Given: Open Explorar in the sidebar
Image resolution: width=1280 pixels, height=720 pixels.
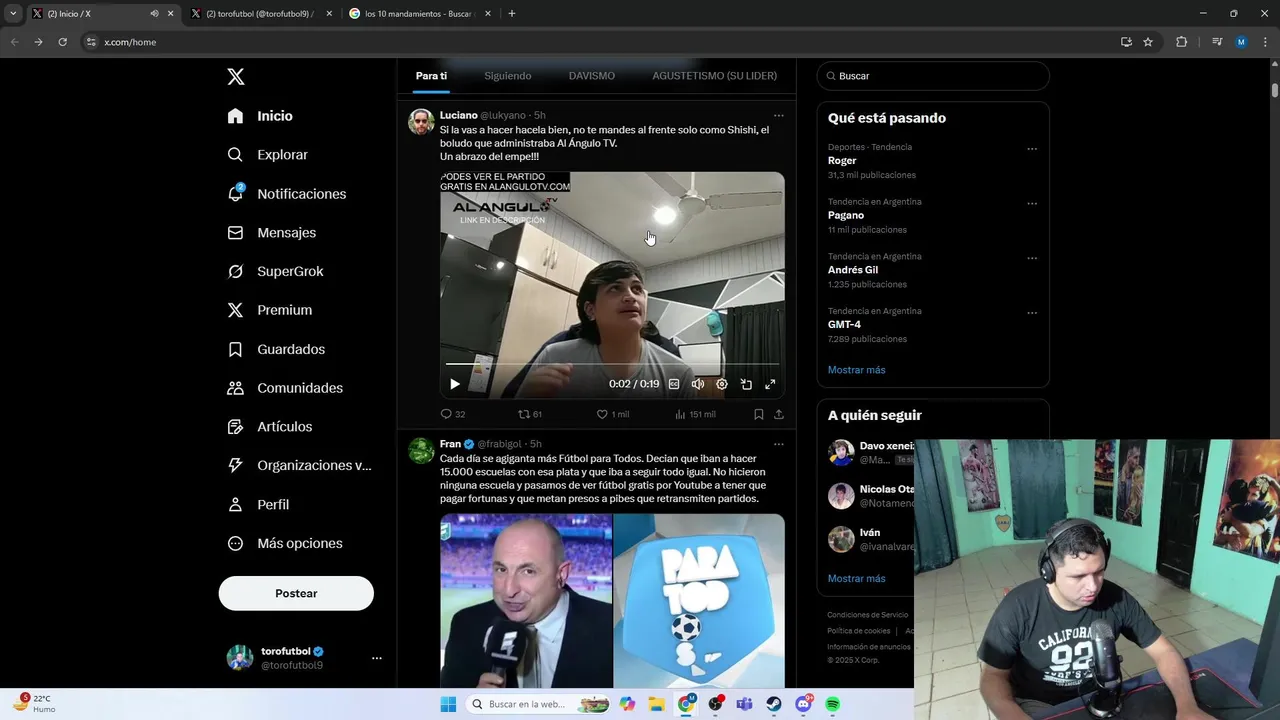Looking at the screenshot, I should coord(267,155).
